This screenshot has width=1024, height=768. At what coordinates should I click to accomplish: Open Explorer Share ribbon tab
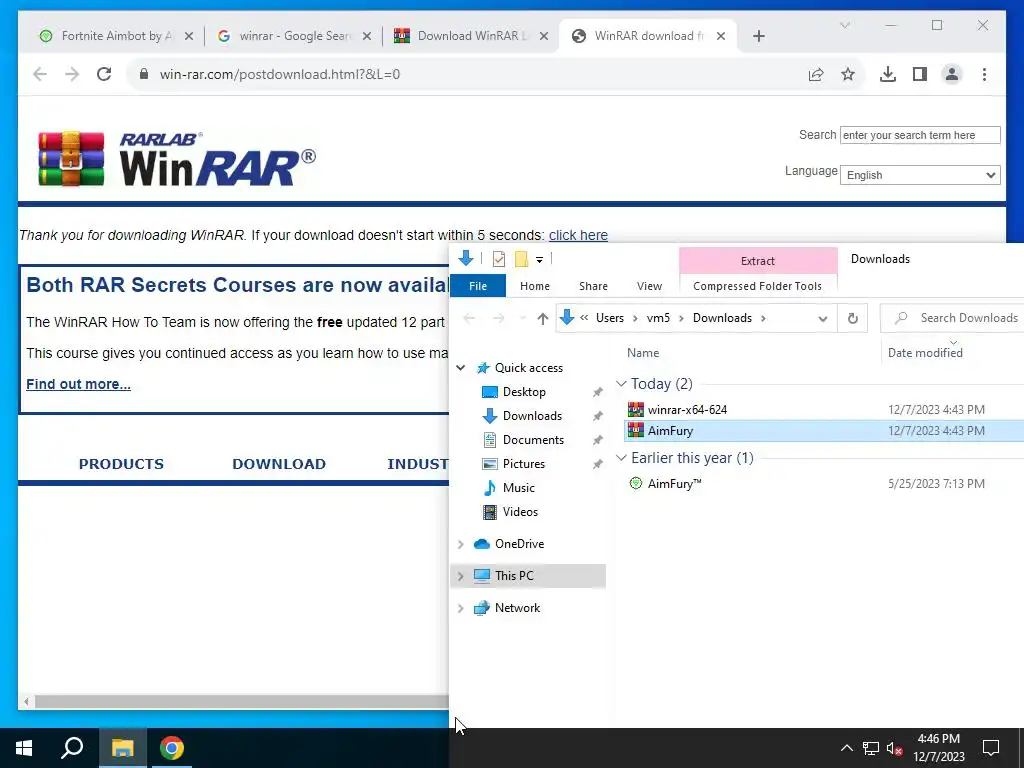[x=593, y=286]
